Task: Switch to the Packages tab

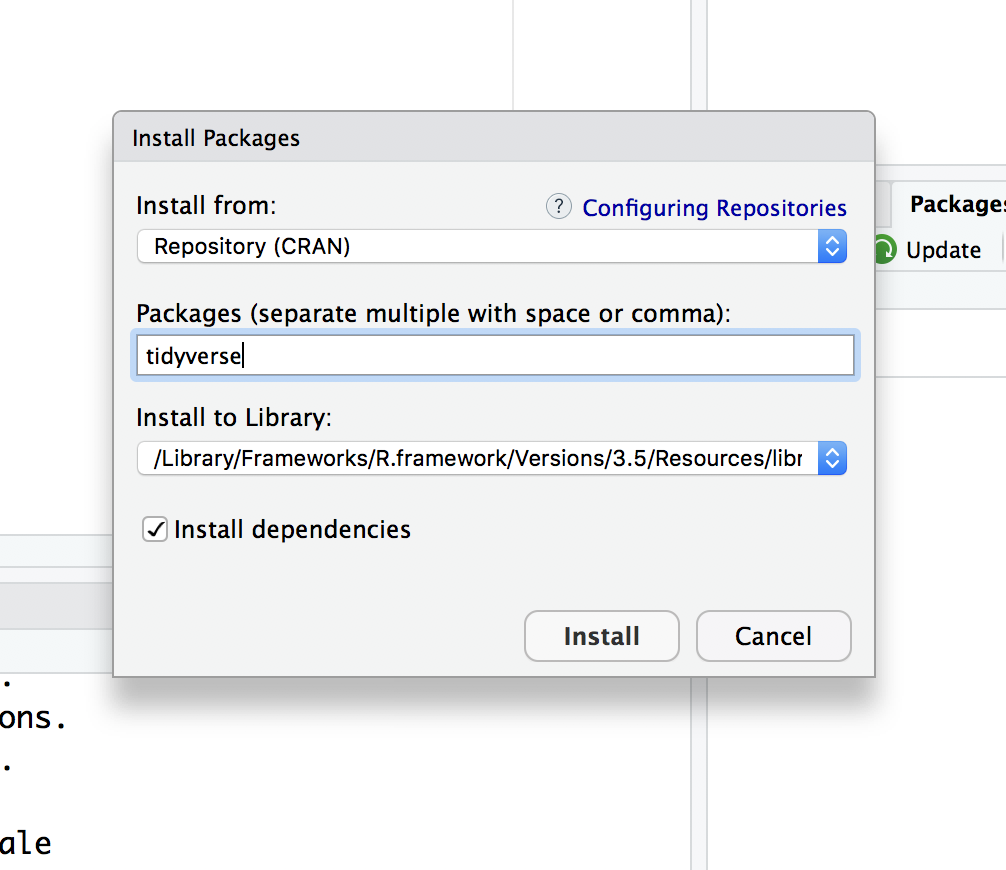Action: tap(956, 204)
